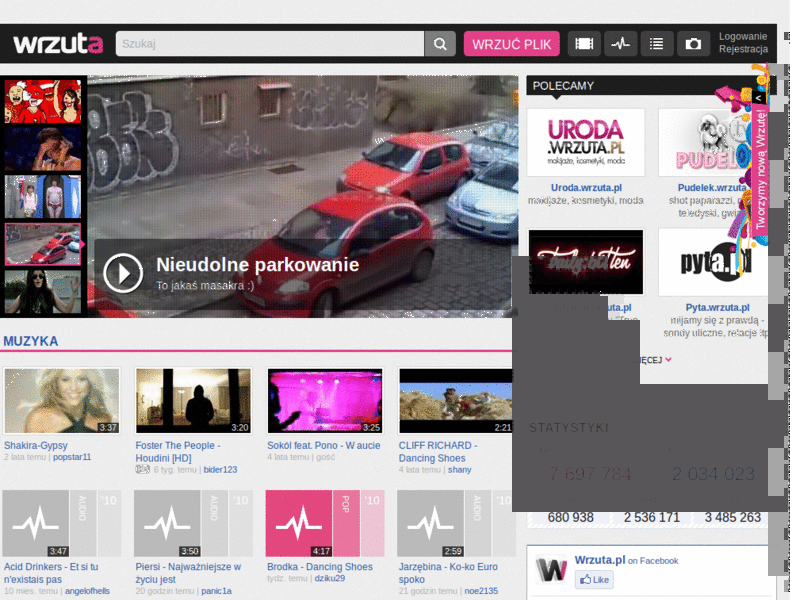Select the red cars parking thumbnail

click(x=43, y=244)
